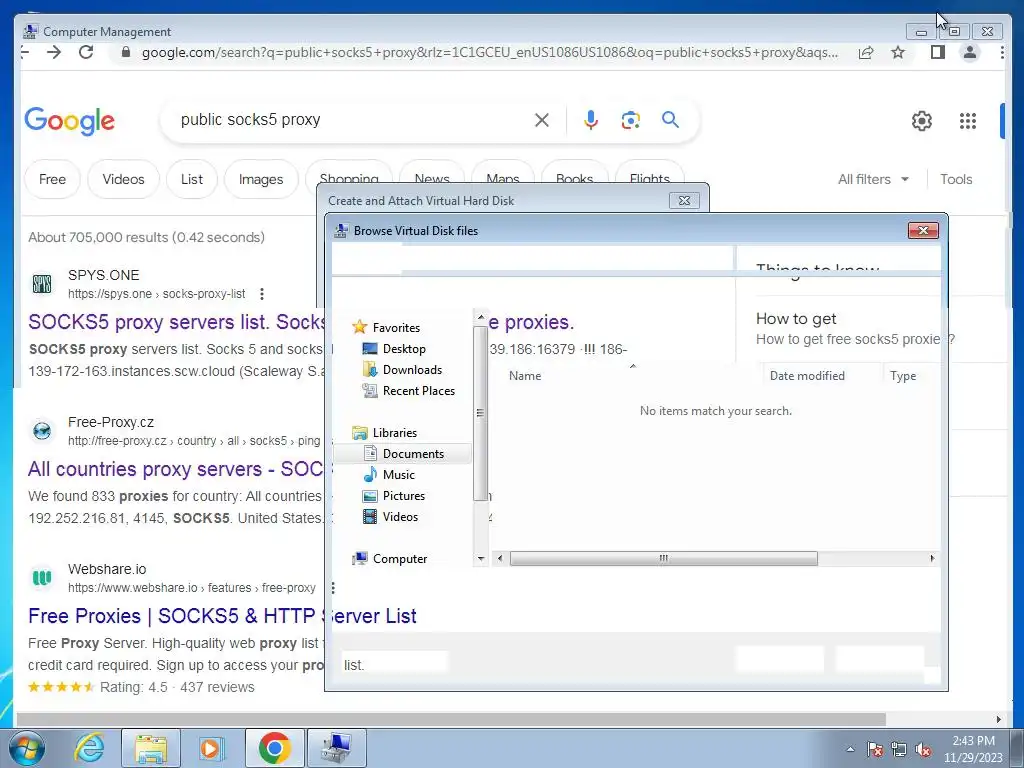
Task: Filter search results by Free
Action: [x=52, y=179]
